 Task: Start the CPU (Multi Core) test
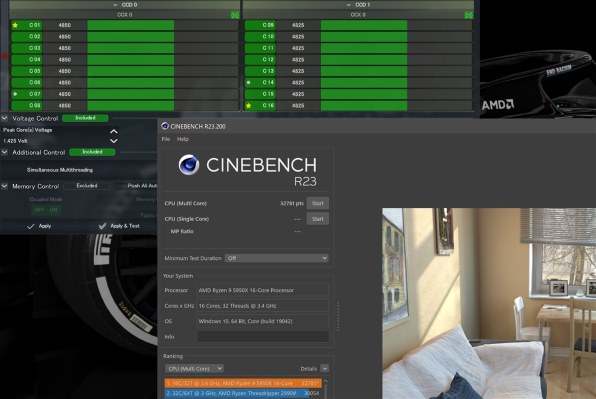tap(318, 203)
